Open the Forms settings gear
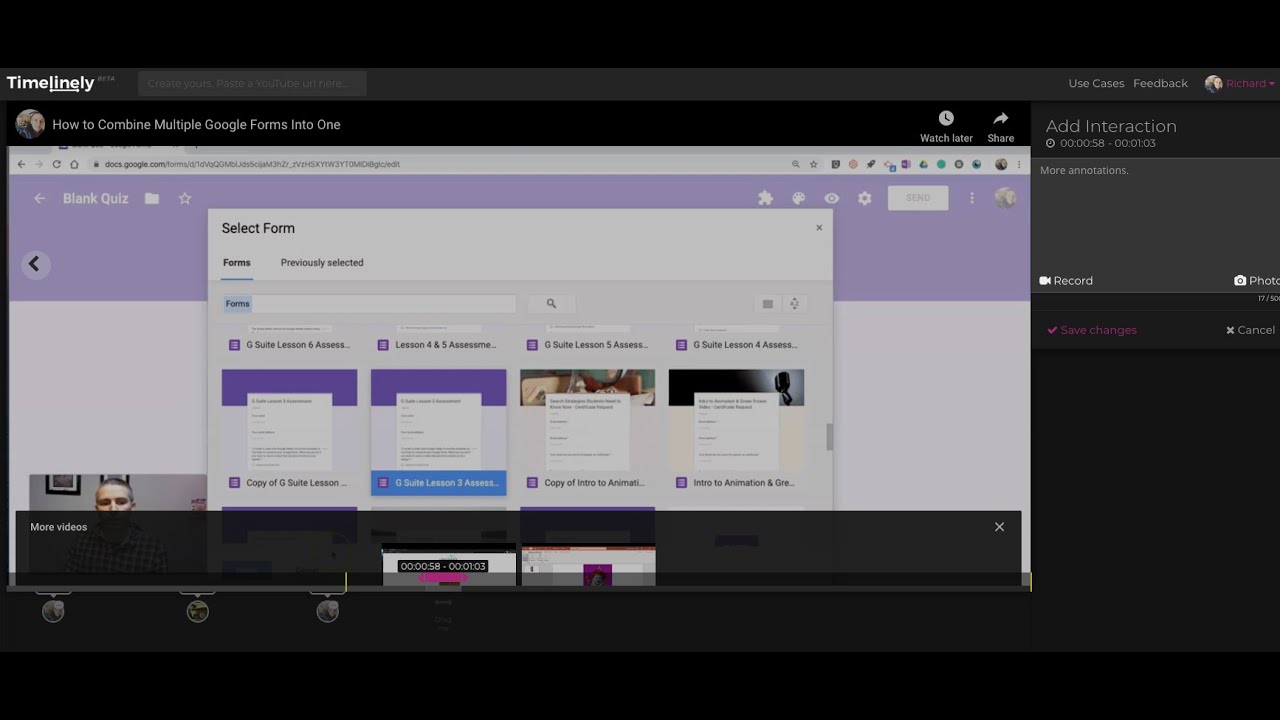Image resolution: width=1280 pixels, height=720 pixels. click(864, 198)
